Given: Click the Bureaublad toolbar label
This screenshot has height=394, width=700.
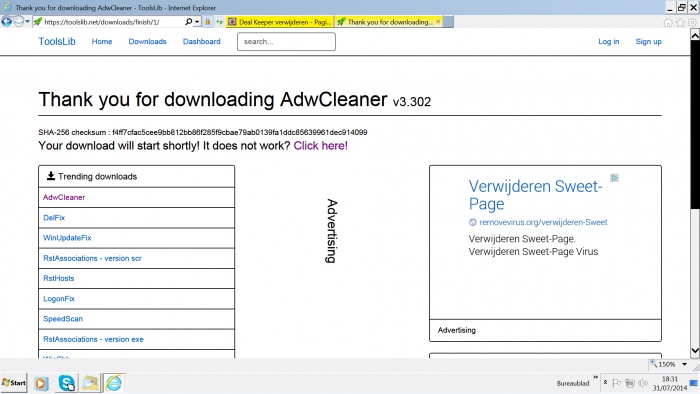Looking at the screenshot, I should [x=573, y=383].
